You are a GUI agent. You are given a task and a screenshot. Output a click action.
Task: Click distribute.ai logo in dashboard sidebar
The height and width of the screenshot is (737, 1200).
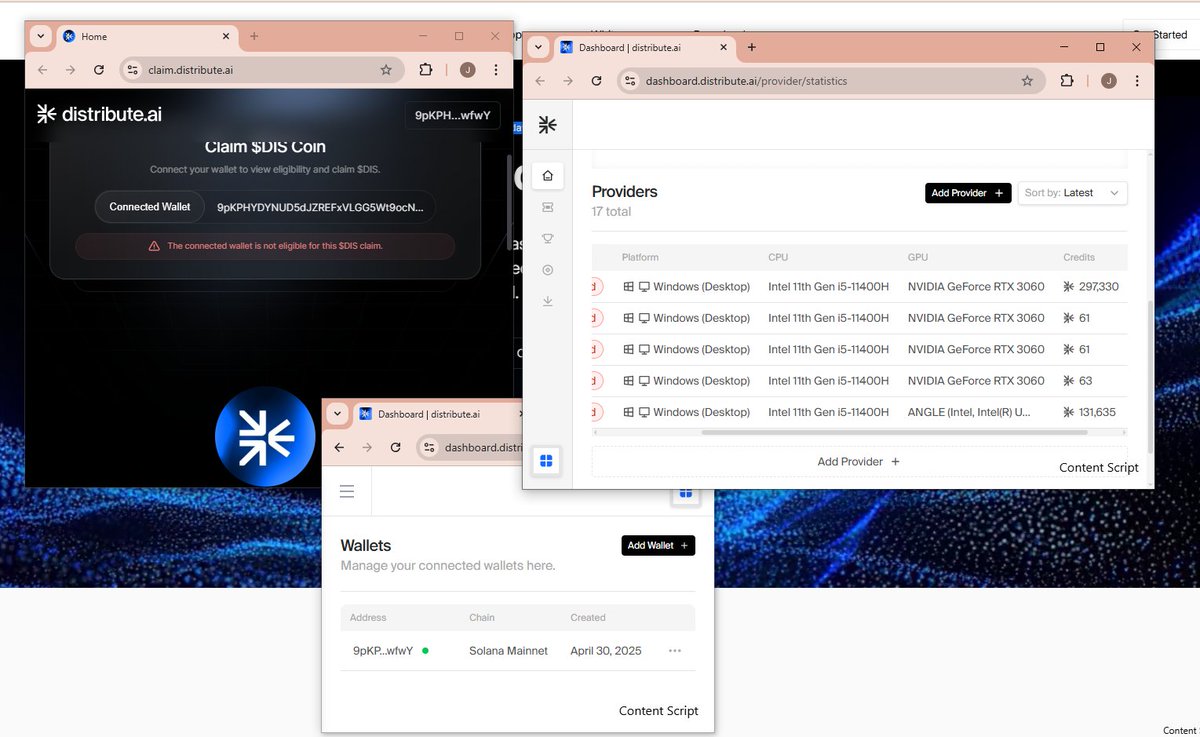coord(547,124)
